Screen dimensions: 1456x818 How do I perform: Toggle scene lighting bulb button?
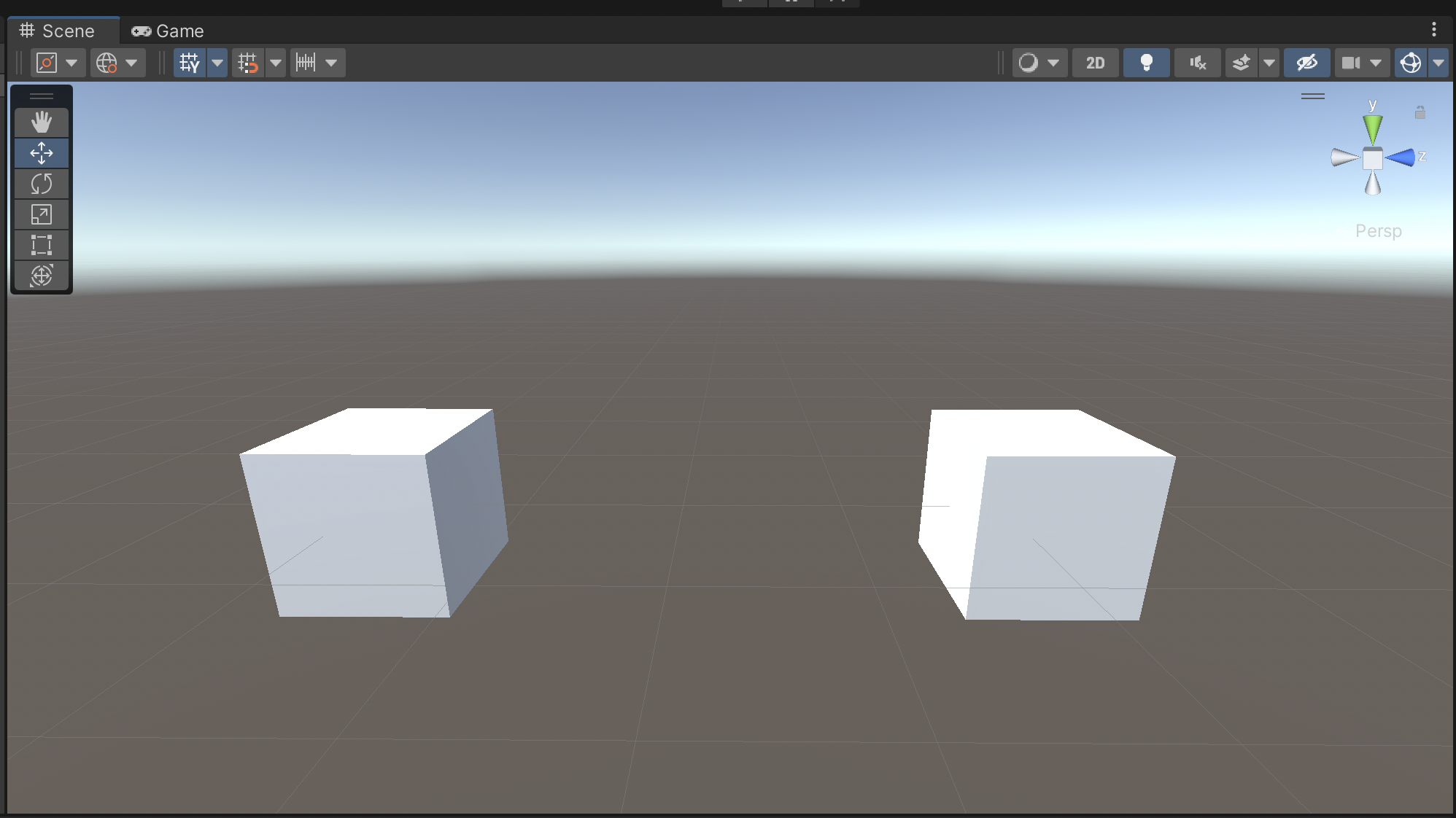1146,63
